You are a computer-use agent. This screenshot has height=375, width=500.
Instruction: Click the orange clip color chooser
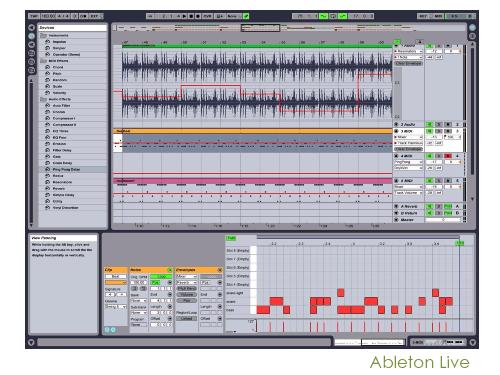coord(116,283)
